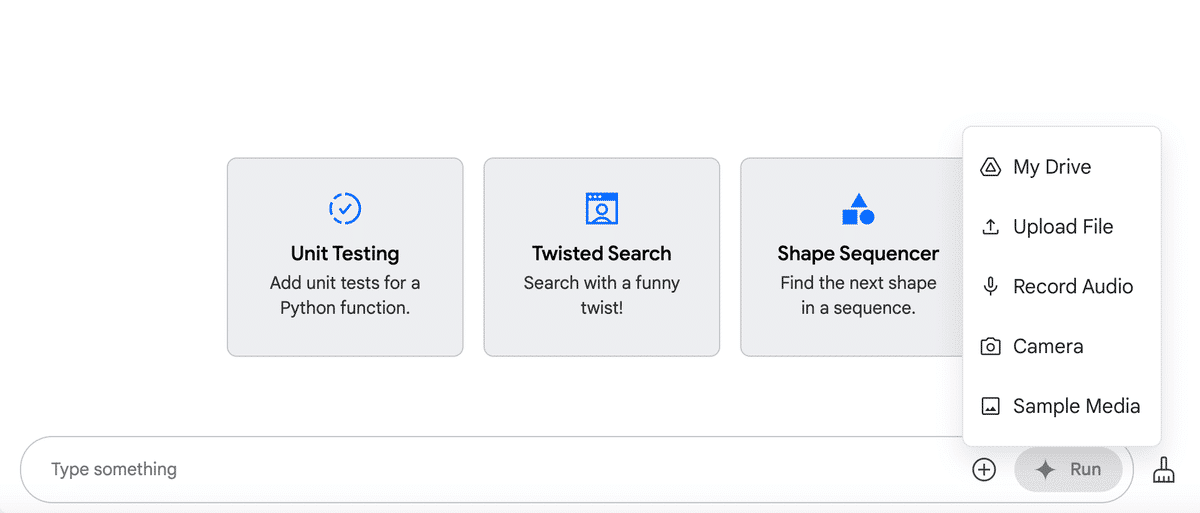This screenshot has height=513, width=1200.
Task: Open Sample Media from the menu
Action: [1076, 407]
